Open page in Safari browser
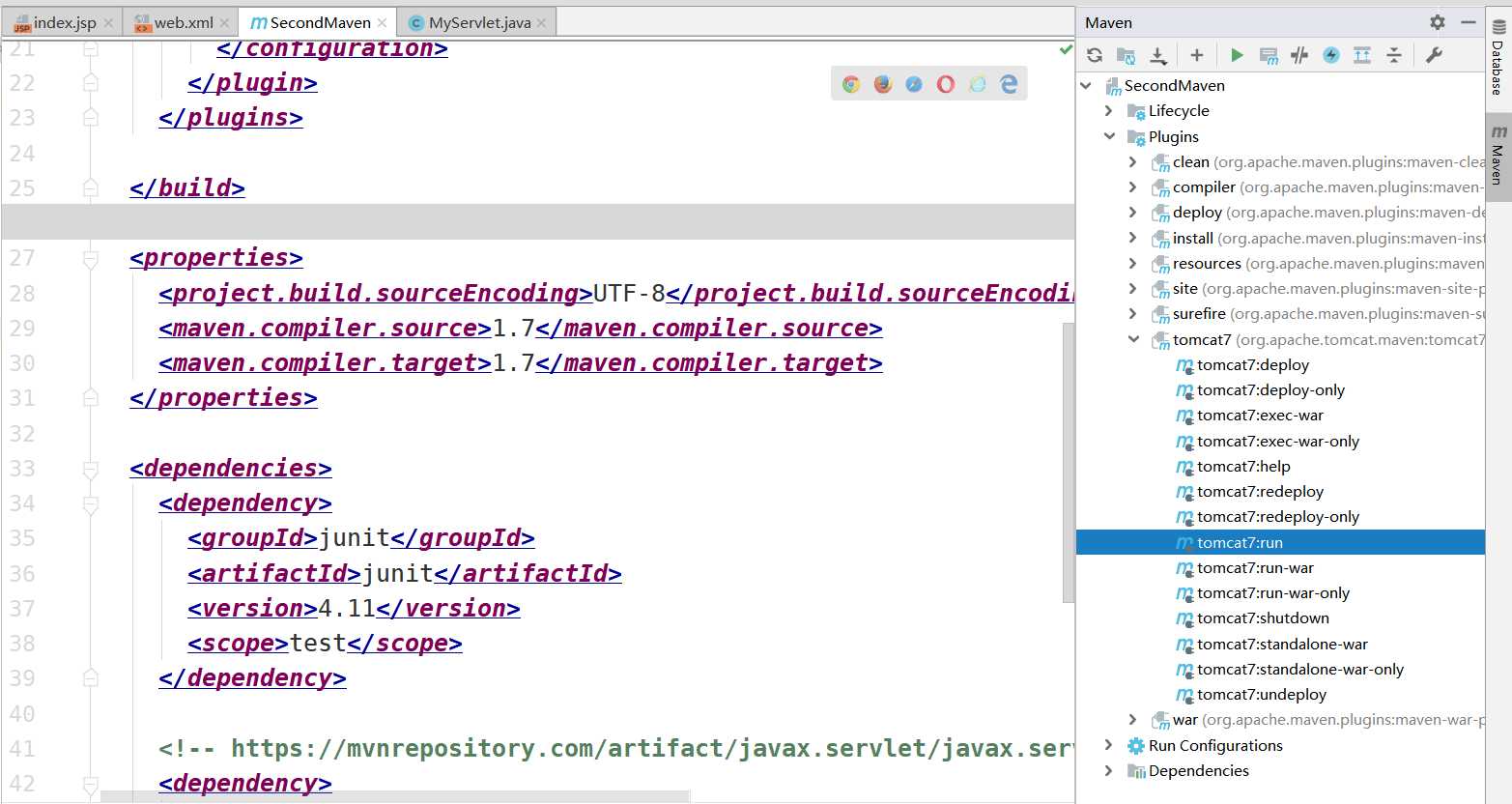This screenshot has height=804, width=1512. click(x=914, y=84)
